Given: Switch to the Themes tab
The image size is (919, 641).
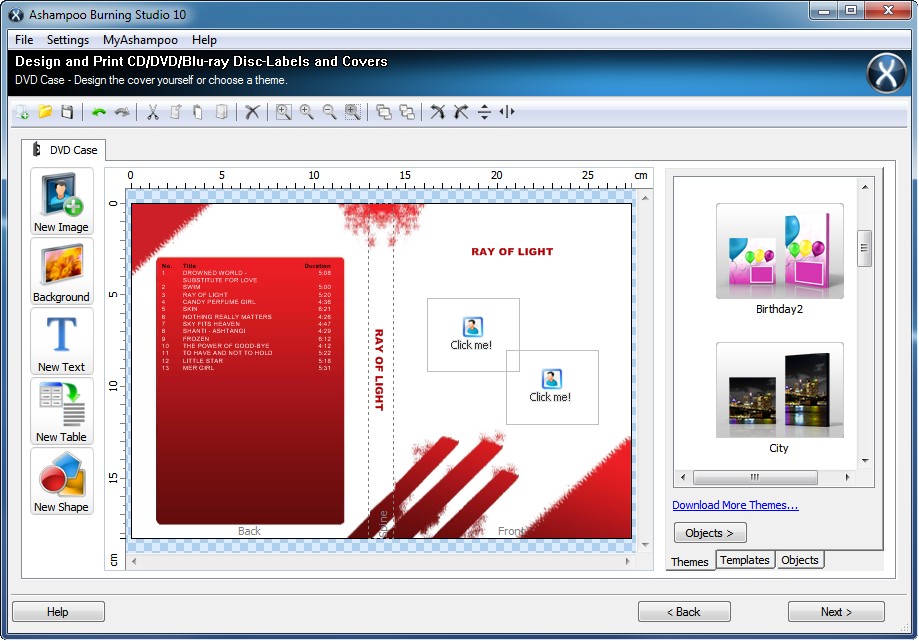Looking at the screenshot, I should point(690,561).
